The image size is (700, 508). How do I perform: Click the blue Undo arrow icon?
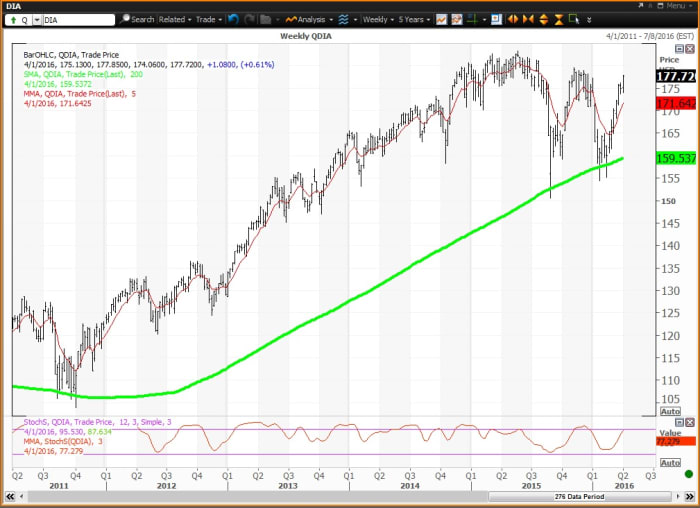tap(233, 20)
